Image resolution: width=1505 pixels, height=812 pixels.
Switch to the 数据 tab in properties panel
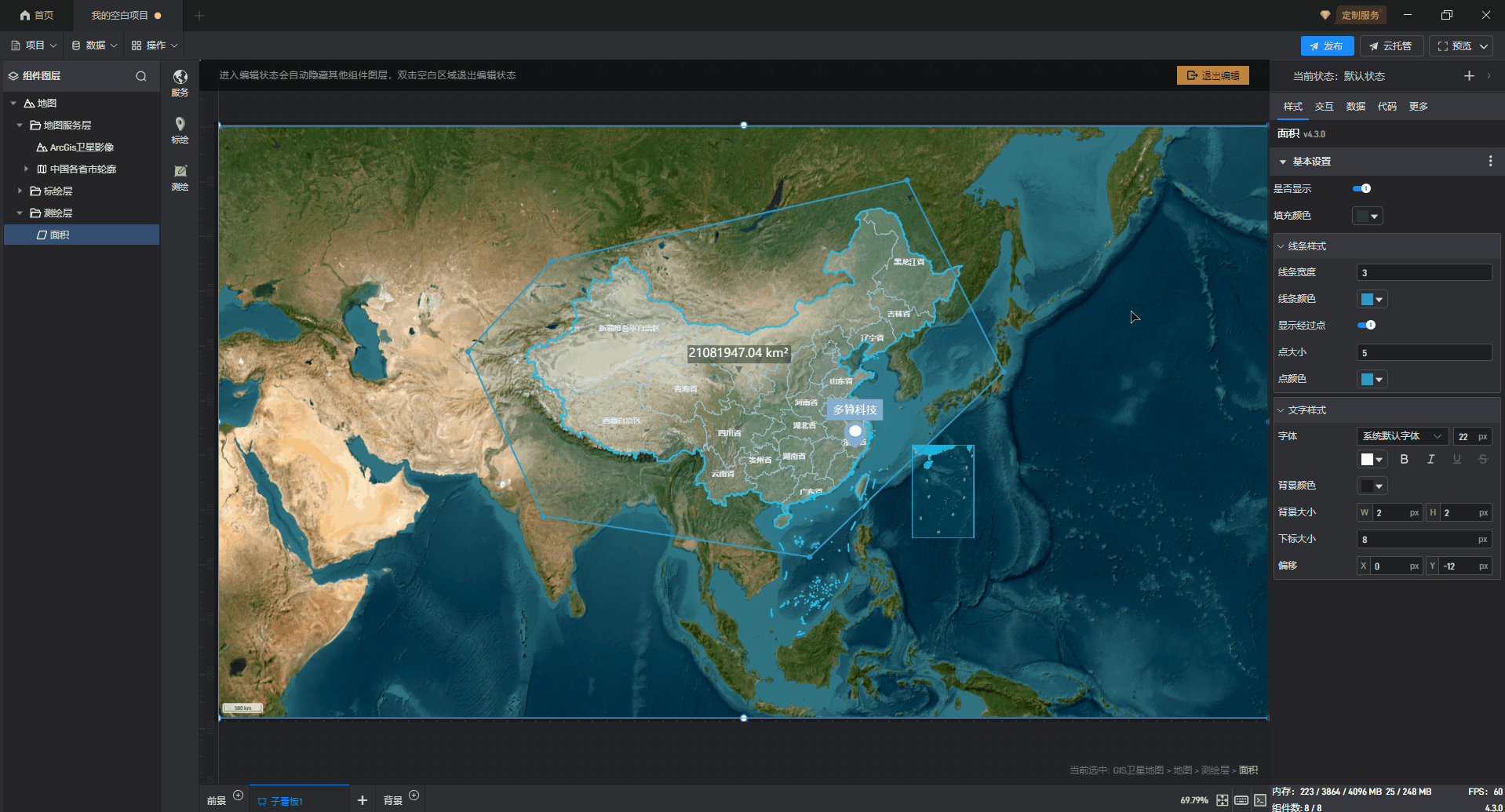tap(1355, 107)
